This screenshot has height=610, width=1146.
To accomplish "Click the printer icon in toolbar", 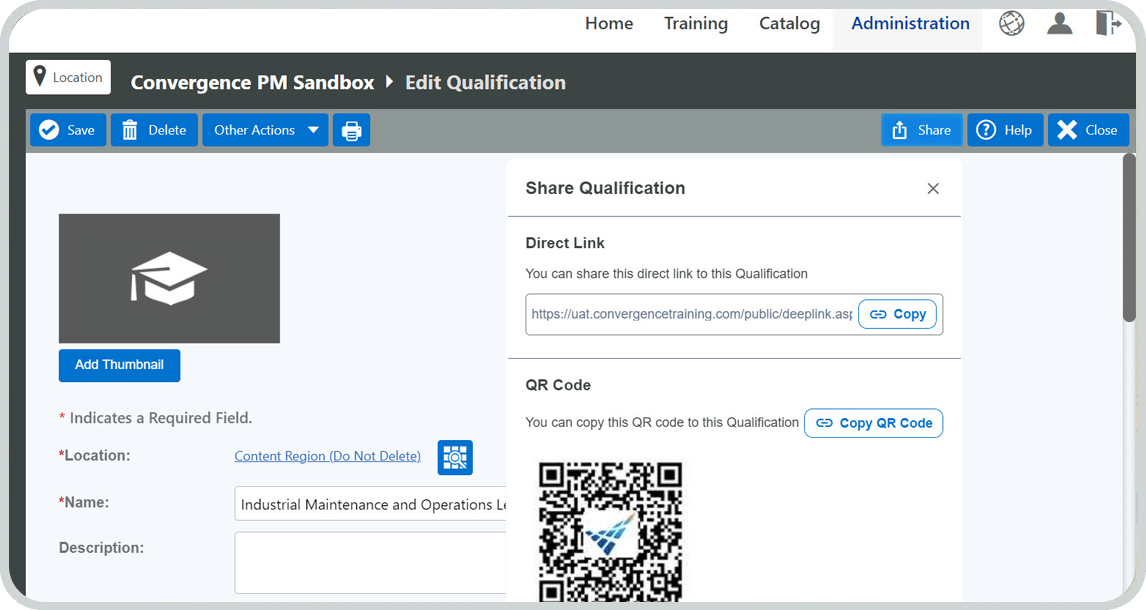I will click(351, 130).
